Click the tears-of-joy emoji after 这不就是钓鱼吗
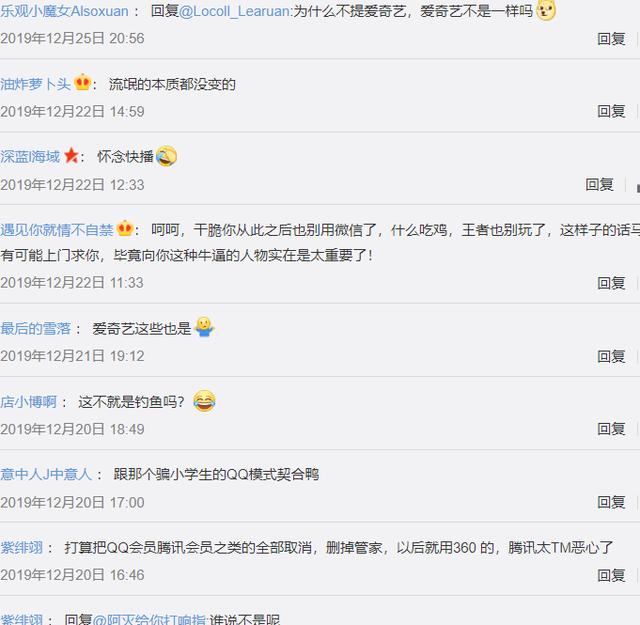640x625 pixels. click(204, 401)
